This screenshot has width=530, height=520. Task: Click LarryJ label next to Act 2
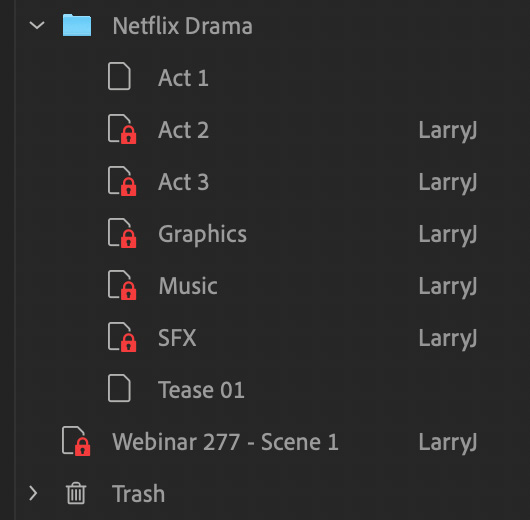pos(448,131)
